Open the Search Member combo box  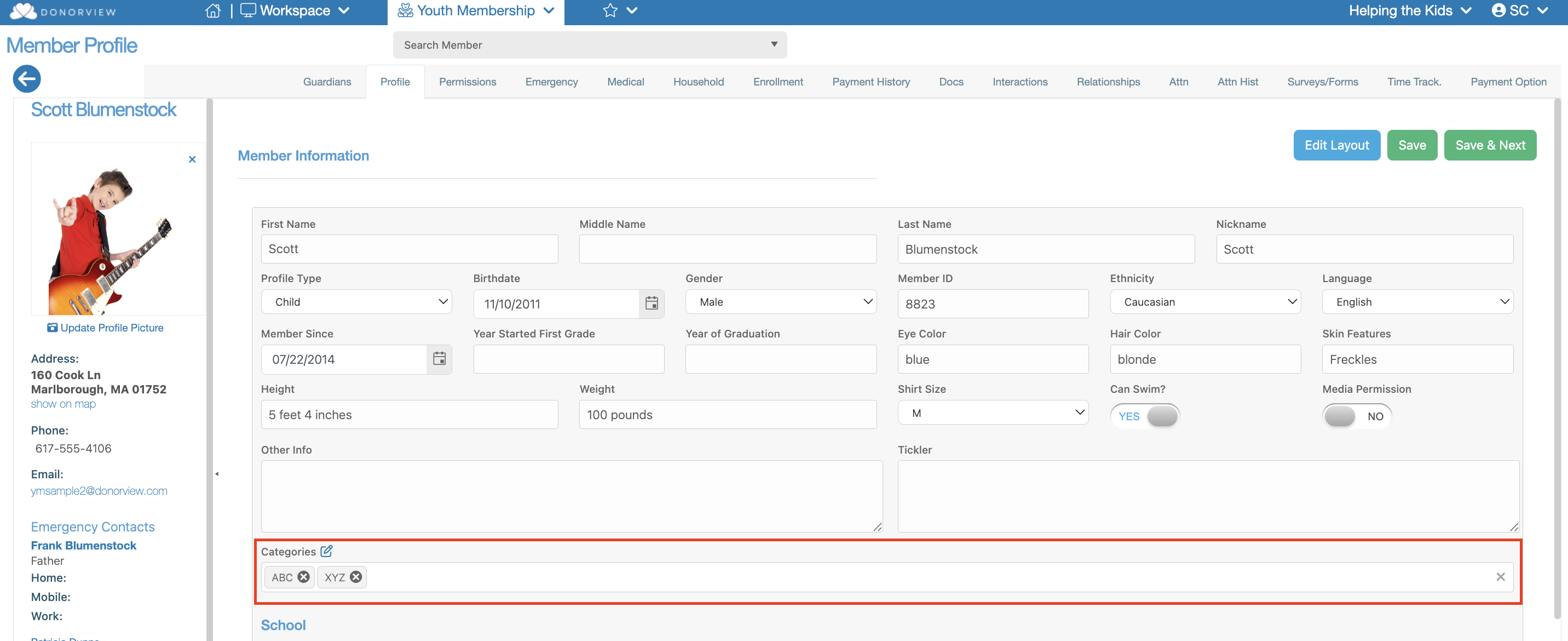click(x=589, y=45)
